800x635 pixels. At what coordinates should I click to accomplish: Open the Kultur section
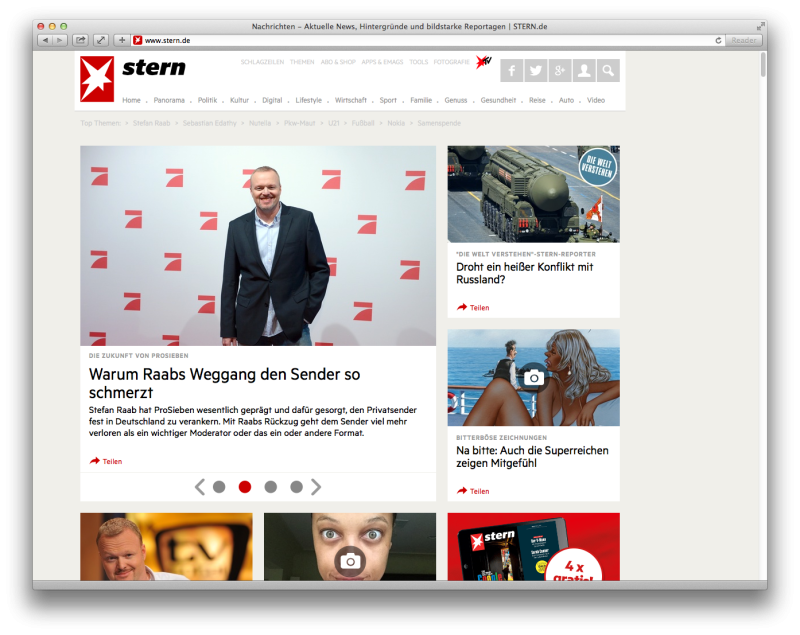239,100
